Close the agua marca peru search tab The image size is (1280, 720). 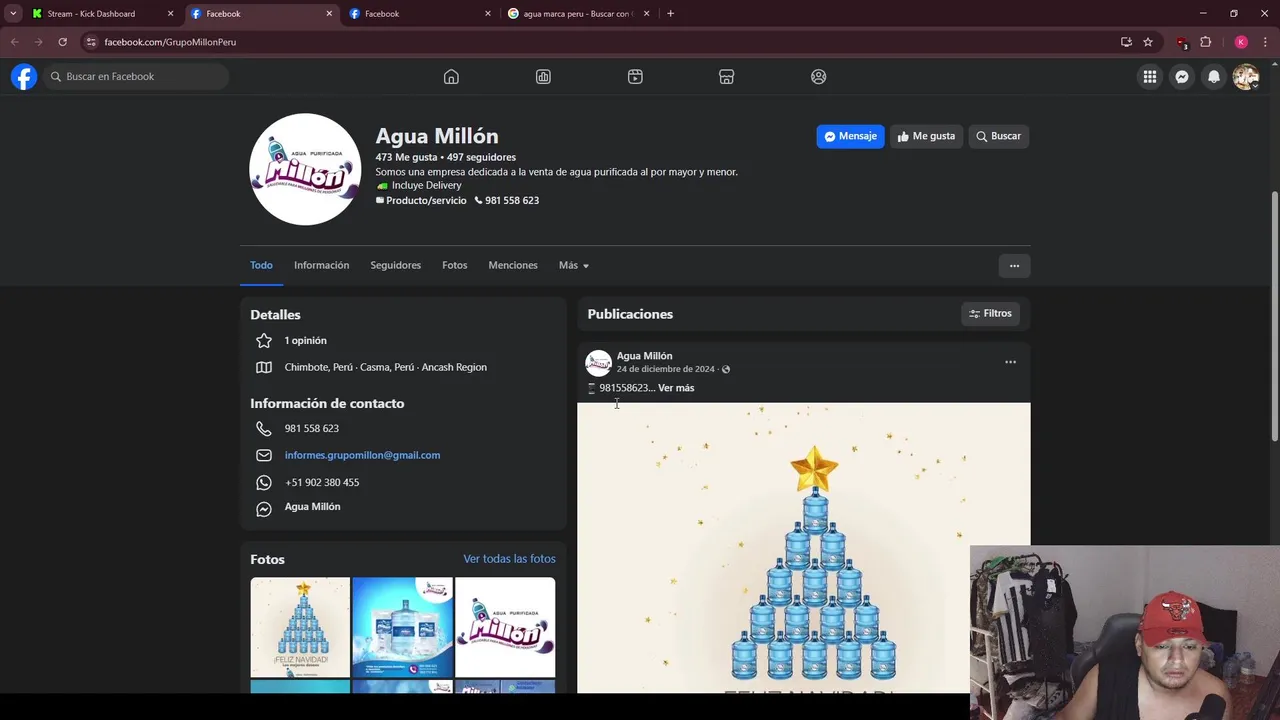click(646, 14)
